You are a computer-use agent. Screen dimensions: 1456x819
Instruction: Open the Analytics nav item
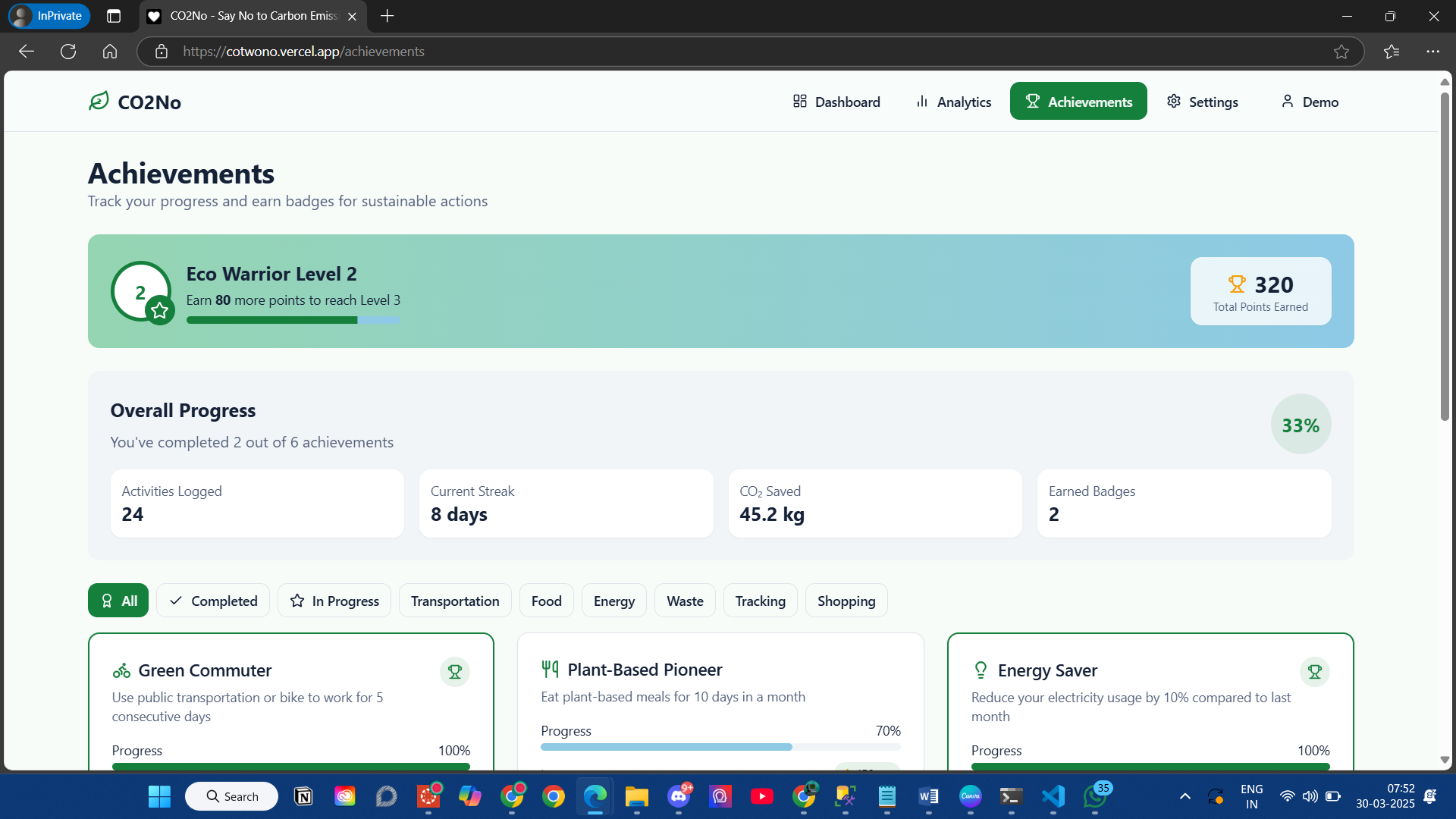[953, 102]
